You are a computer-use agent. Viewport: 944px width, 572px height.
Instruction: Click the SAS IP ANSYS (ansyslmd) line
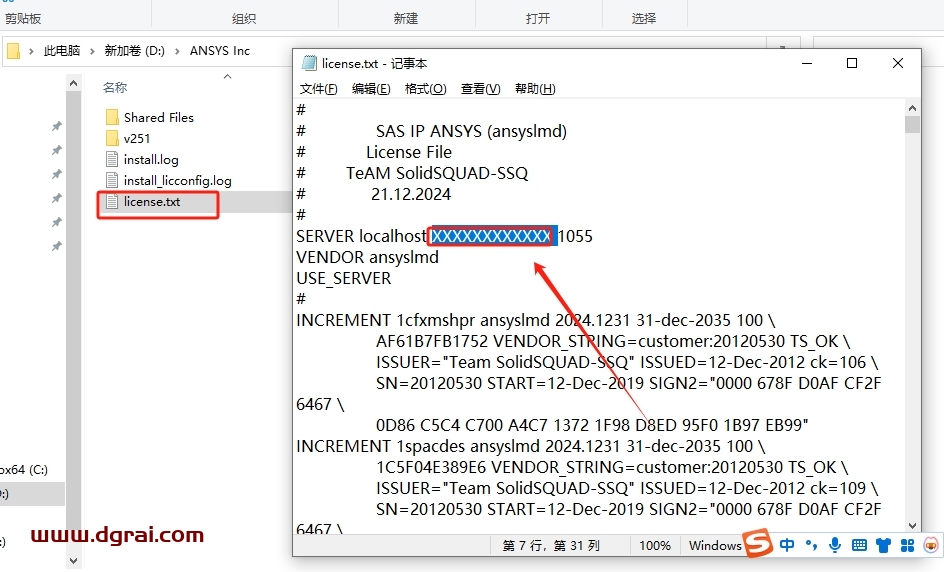coord(471,131)
